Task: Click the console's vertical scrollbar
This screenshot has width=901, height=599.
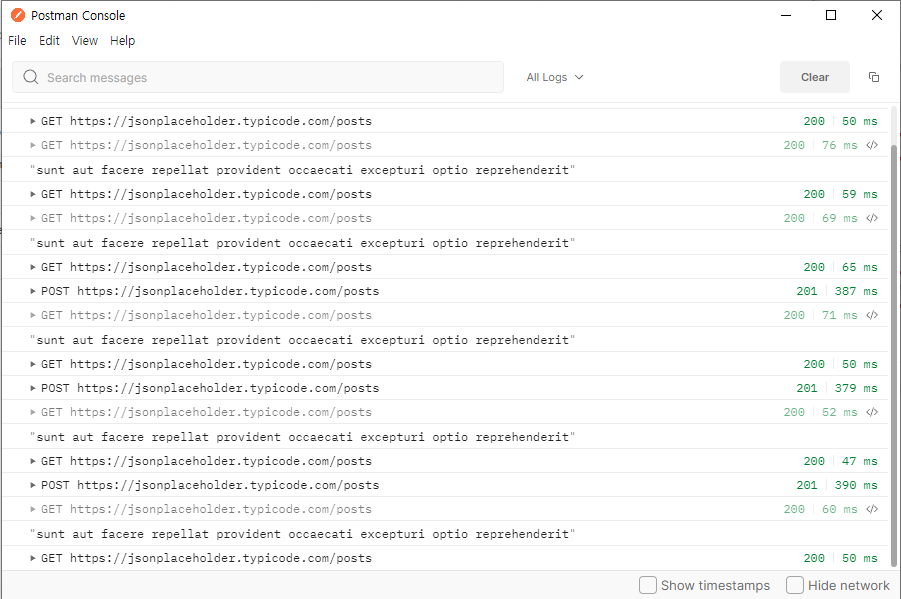Action: (894, 354)
